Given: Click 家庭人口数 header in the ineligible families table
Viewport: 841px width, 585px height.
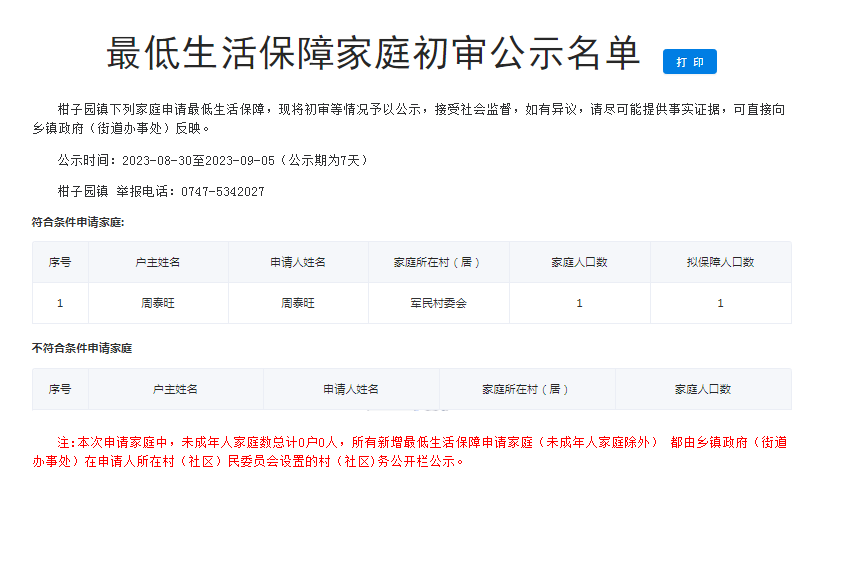Looking at the screenshot, I should point(703,389).
